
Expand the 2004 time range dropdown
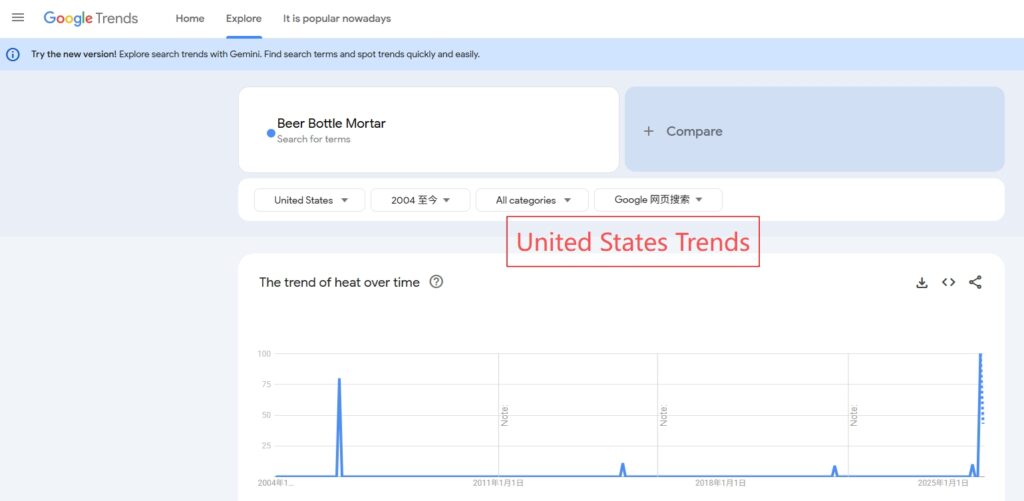pyautogui.click(x=420, y=200)
